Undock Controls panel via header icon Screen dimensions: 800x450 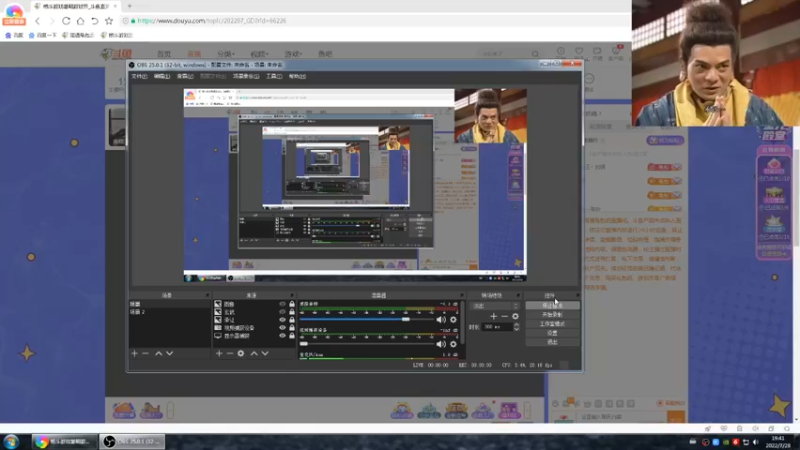click(x=578, y=295)
